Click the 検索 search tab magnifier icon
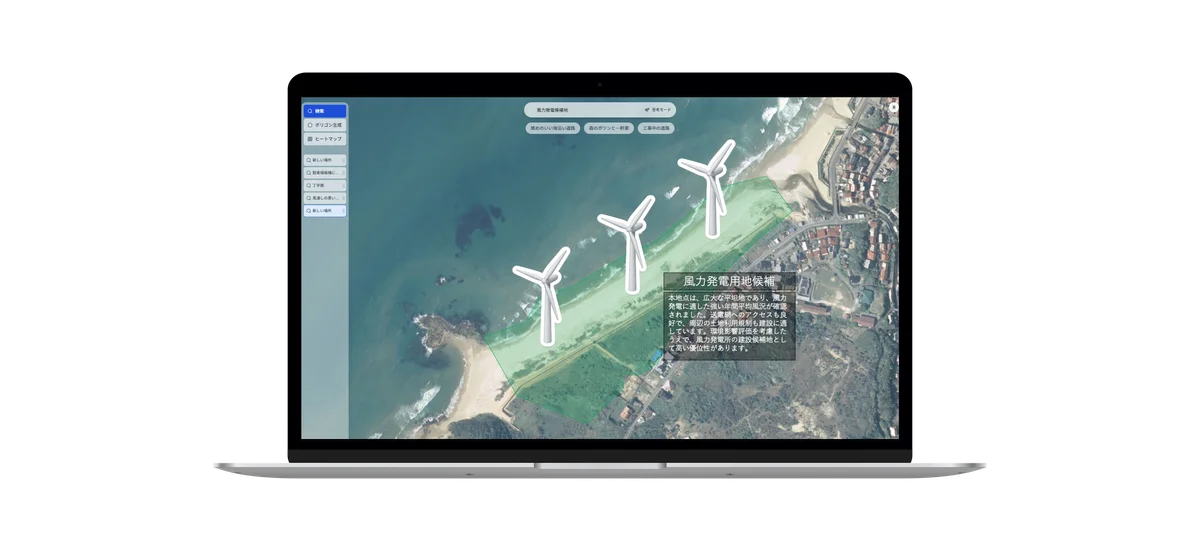 [x=310, y=111]
